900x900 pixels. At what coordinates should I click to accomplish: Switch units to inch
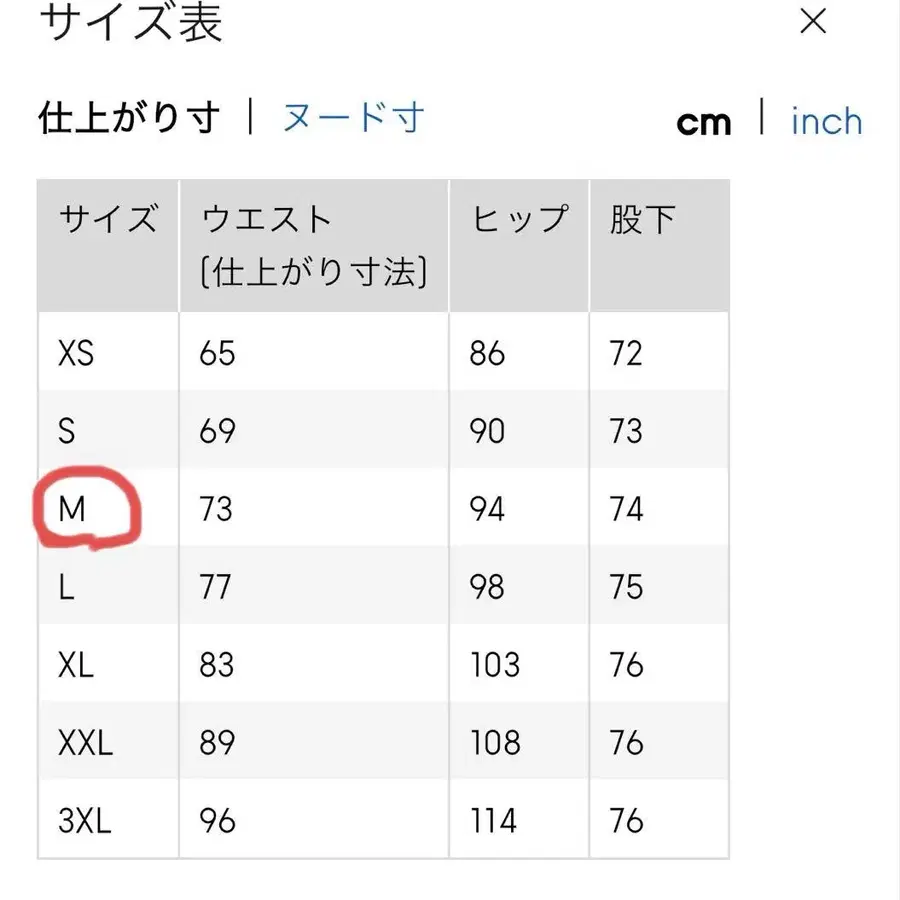(x=826, y=120)
